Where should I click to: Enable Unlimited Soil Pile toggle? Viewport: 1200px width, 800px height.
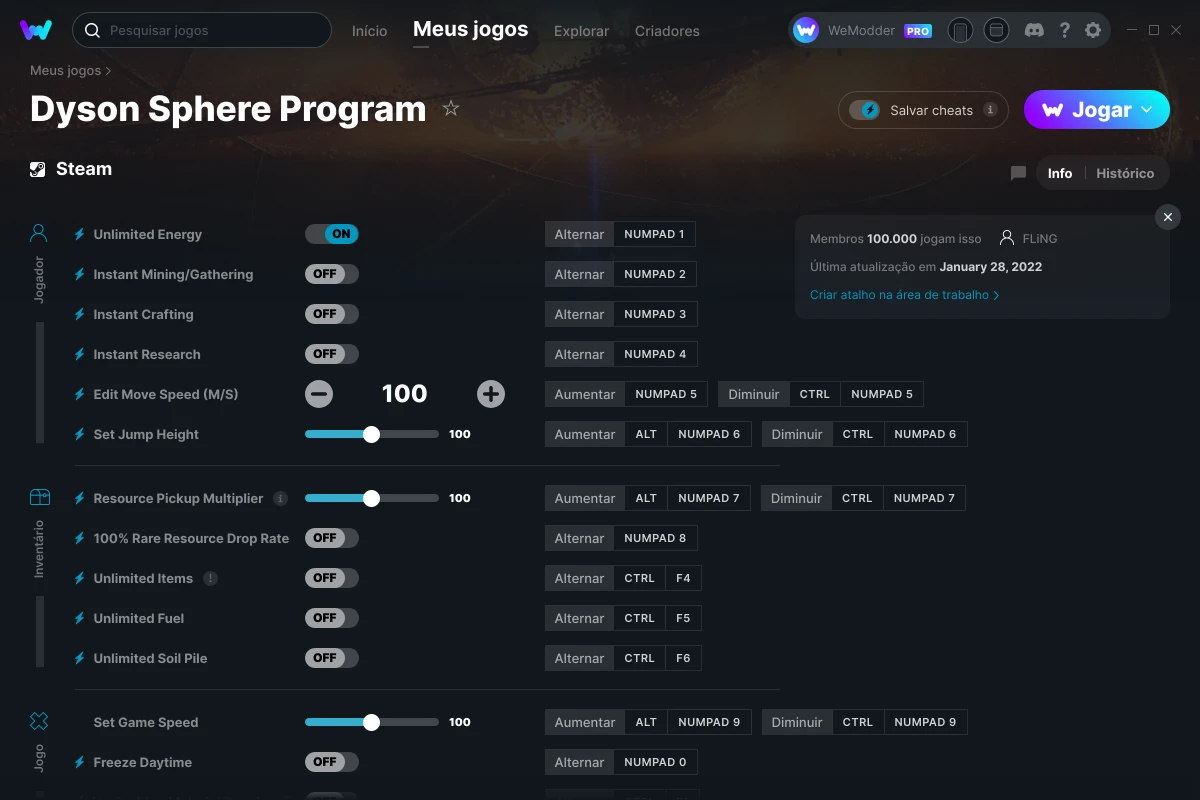coord(332,658)
